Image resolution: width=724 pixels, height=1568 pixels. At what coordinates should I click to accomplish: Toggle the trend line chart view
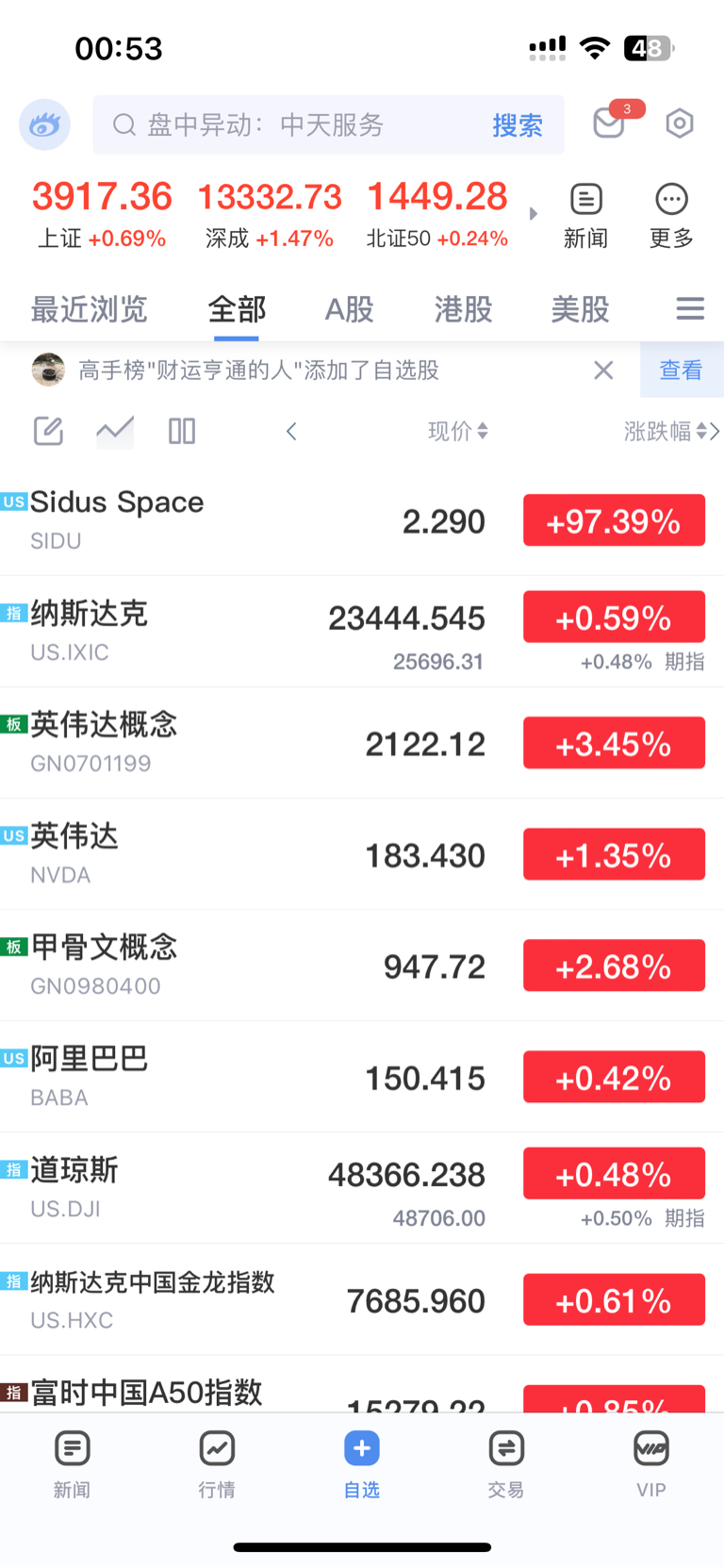115,431
